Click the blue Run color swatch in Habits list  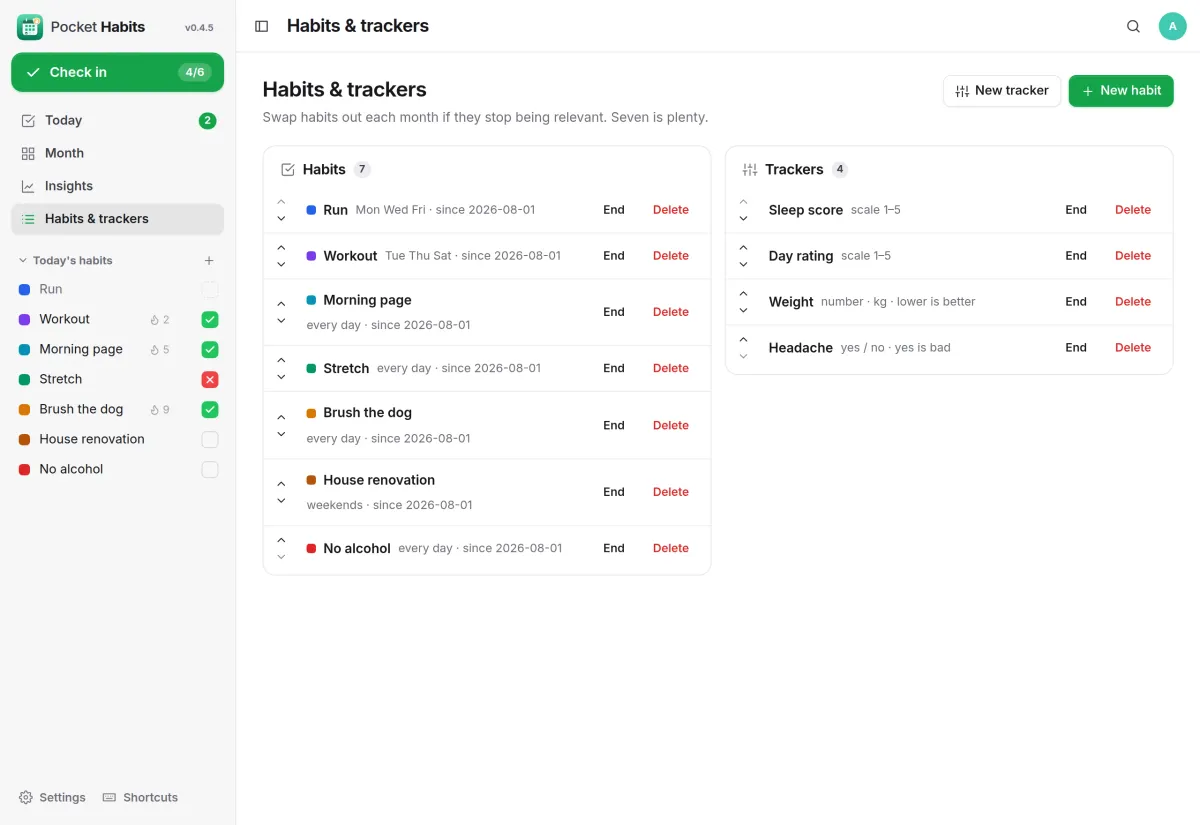312,210
